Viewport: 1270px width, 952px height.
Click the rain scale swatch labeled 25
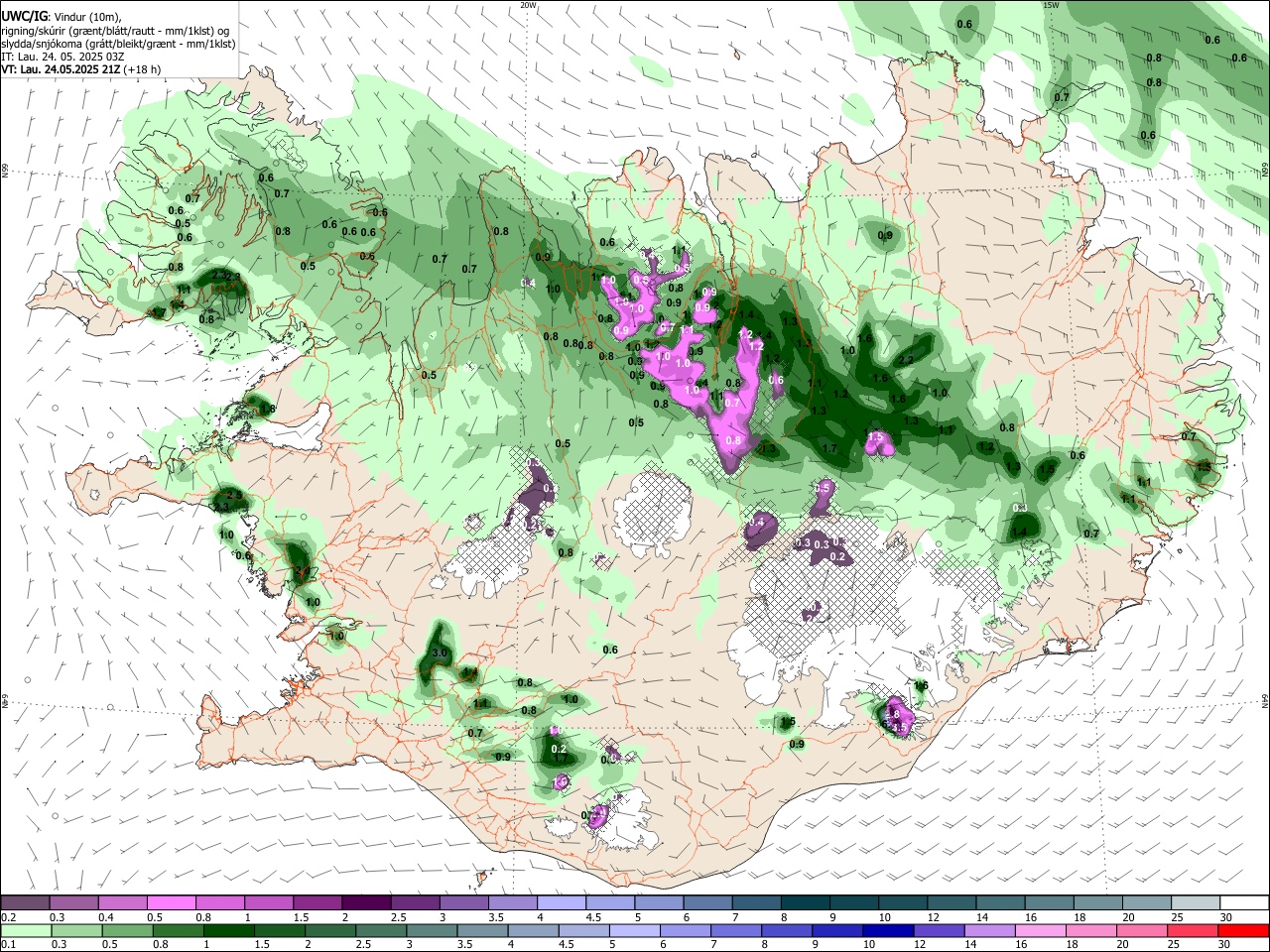(x=1192, y=930)
